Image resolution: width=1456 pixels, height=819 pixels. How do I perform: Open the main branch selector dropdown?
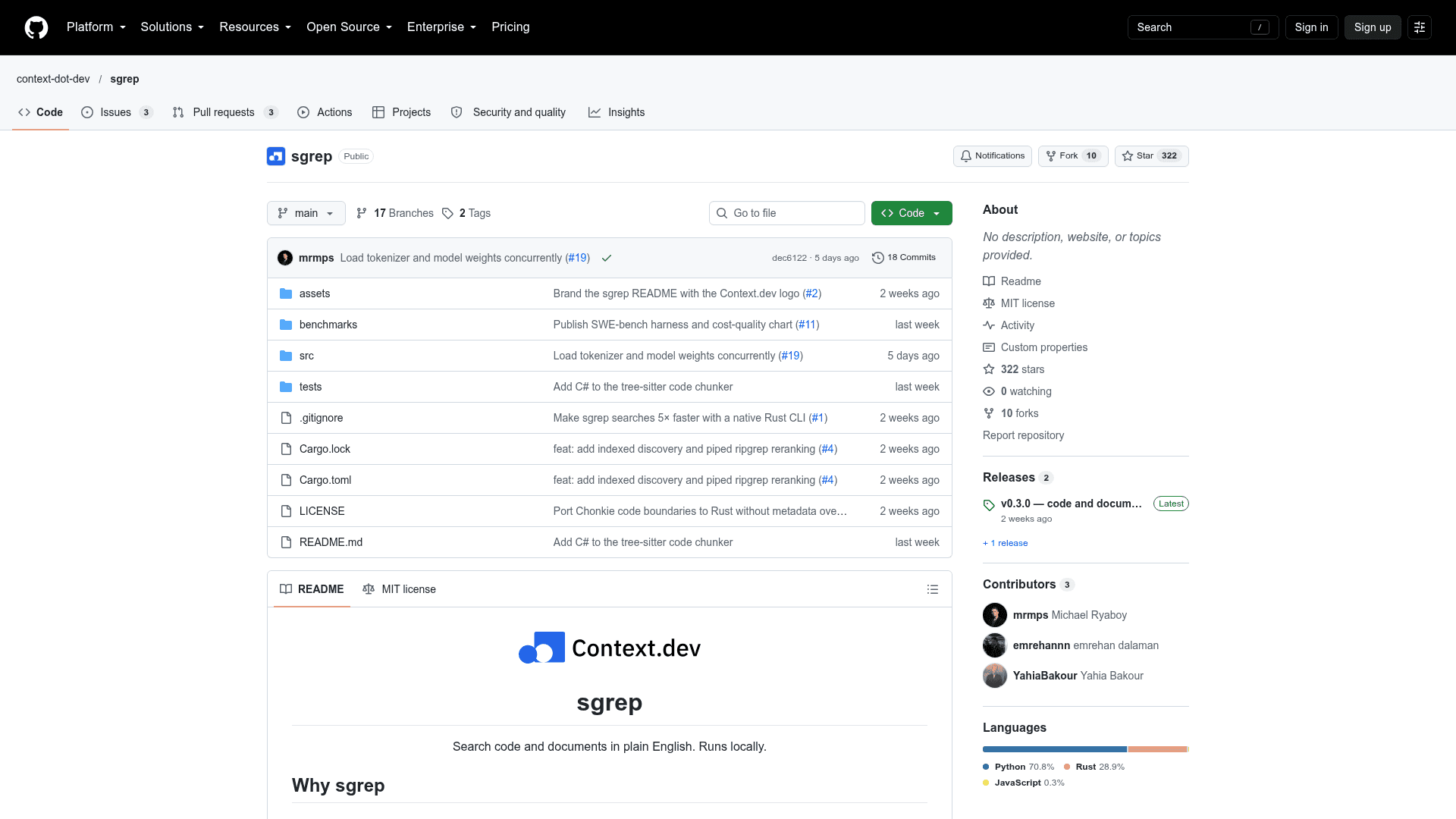(x=306, y=213)
